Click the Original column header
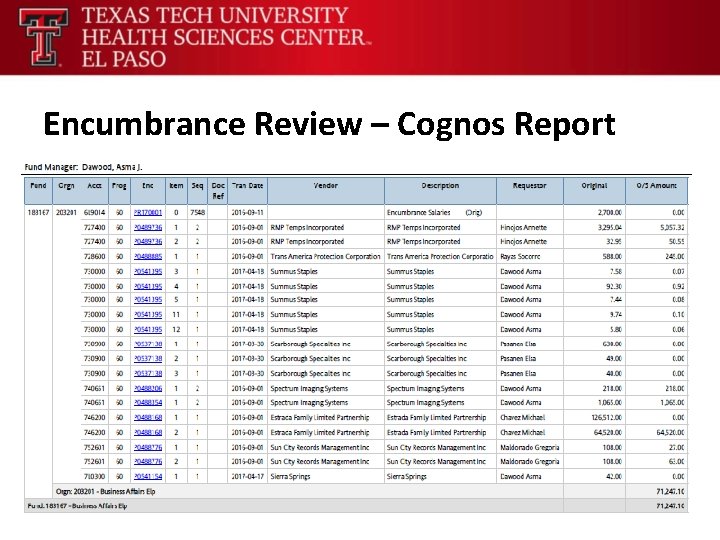 [594, 191]
